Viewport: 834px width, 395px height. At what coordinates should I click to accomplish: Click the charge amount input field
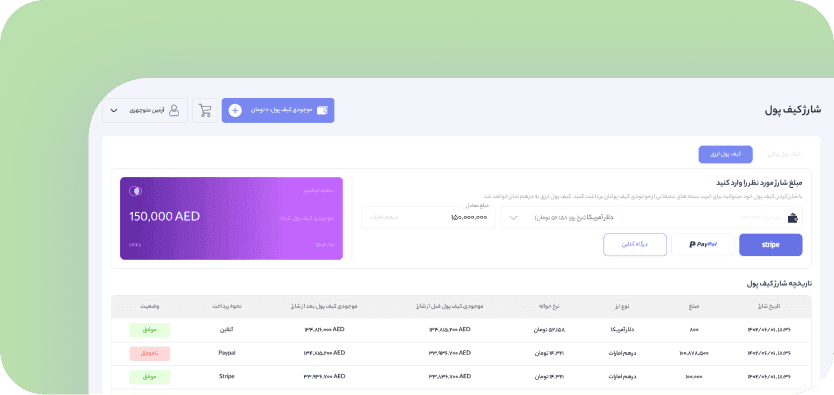(712, 218)
